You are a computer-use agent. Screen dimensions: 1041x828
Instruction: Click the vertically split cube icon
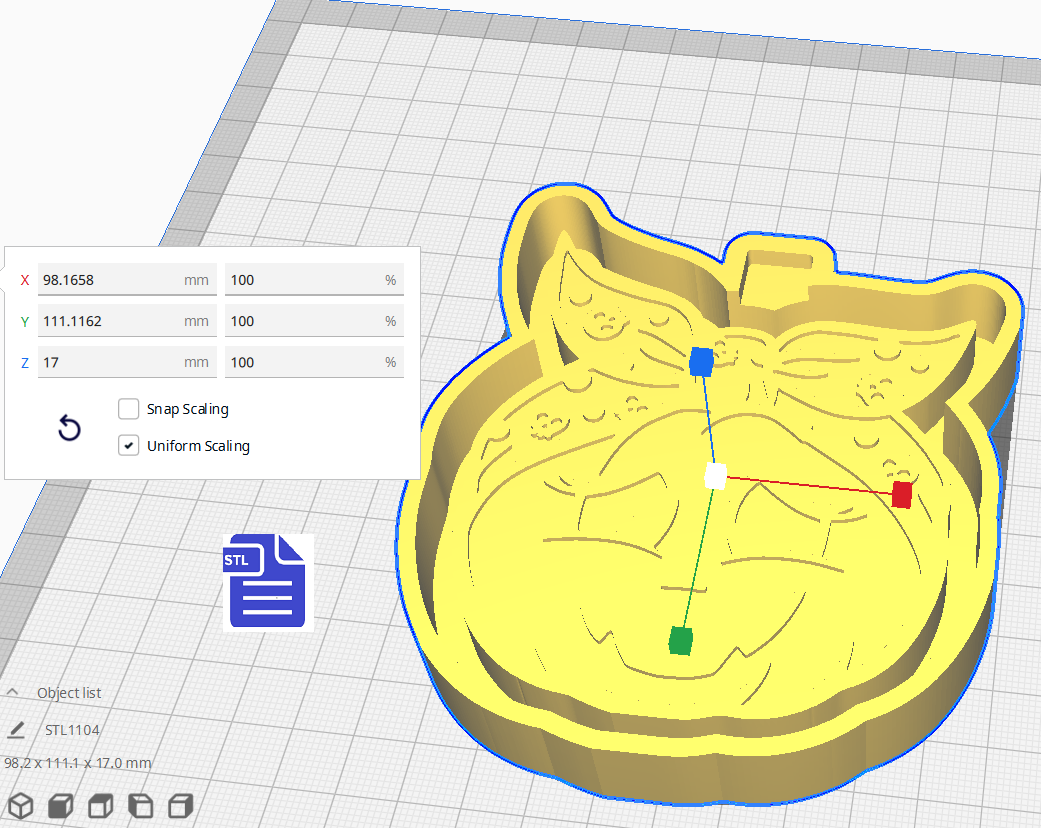(140, 805)
